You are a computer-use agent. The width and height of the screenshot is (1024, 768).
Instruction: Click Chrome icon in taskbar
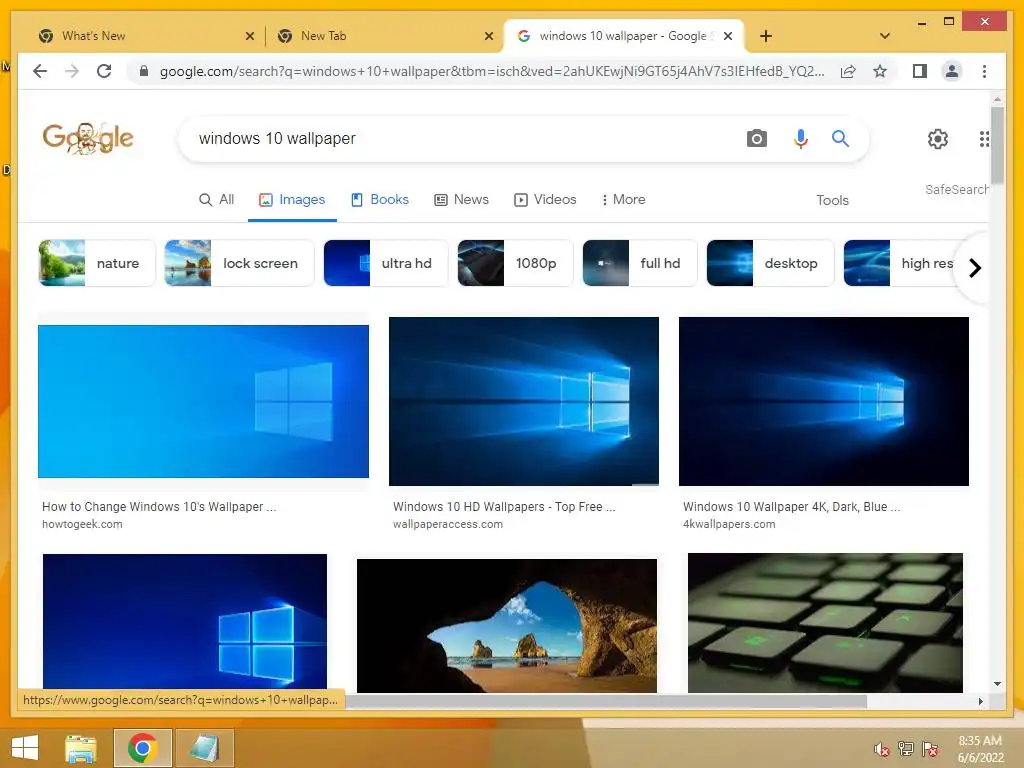click(x=142, y=748)
